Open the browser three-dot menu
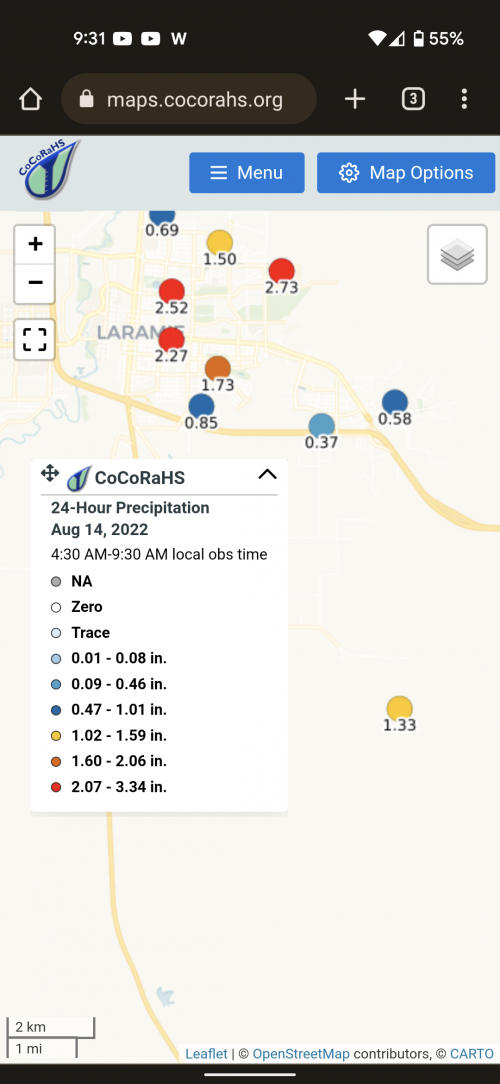This screenshot has height=1084, width=500. point(464,99)
